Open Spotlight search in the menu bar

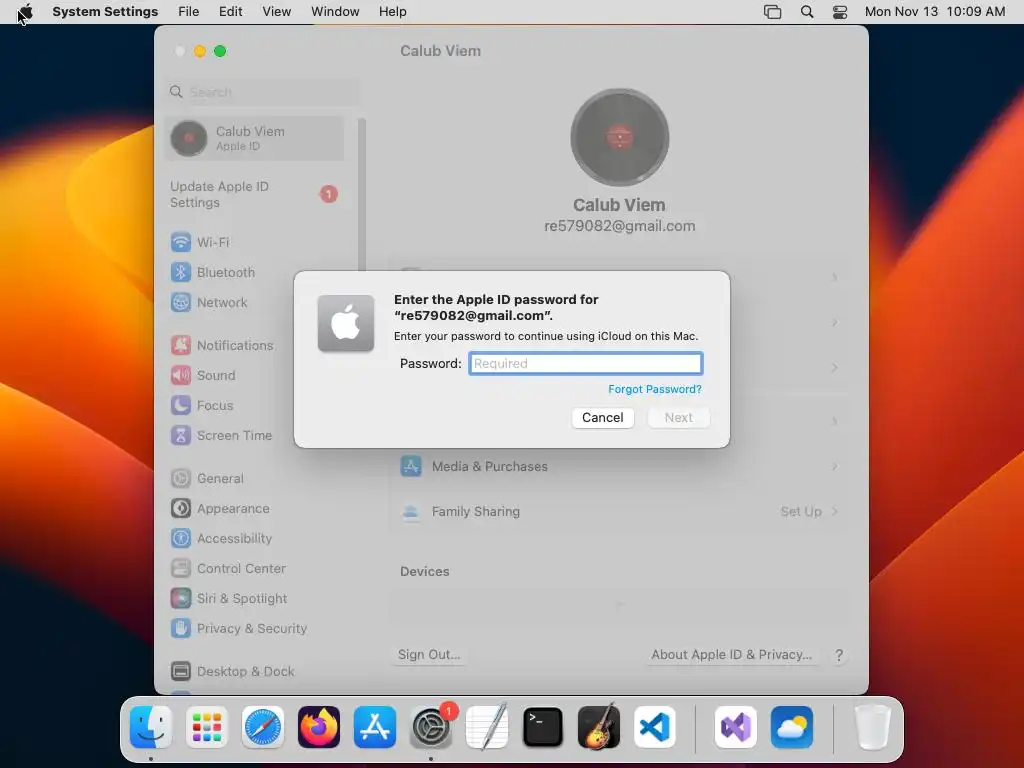pos(807,12)
